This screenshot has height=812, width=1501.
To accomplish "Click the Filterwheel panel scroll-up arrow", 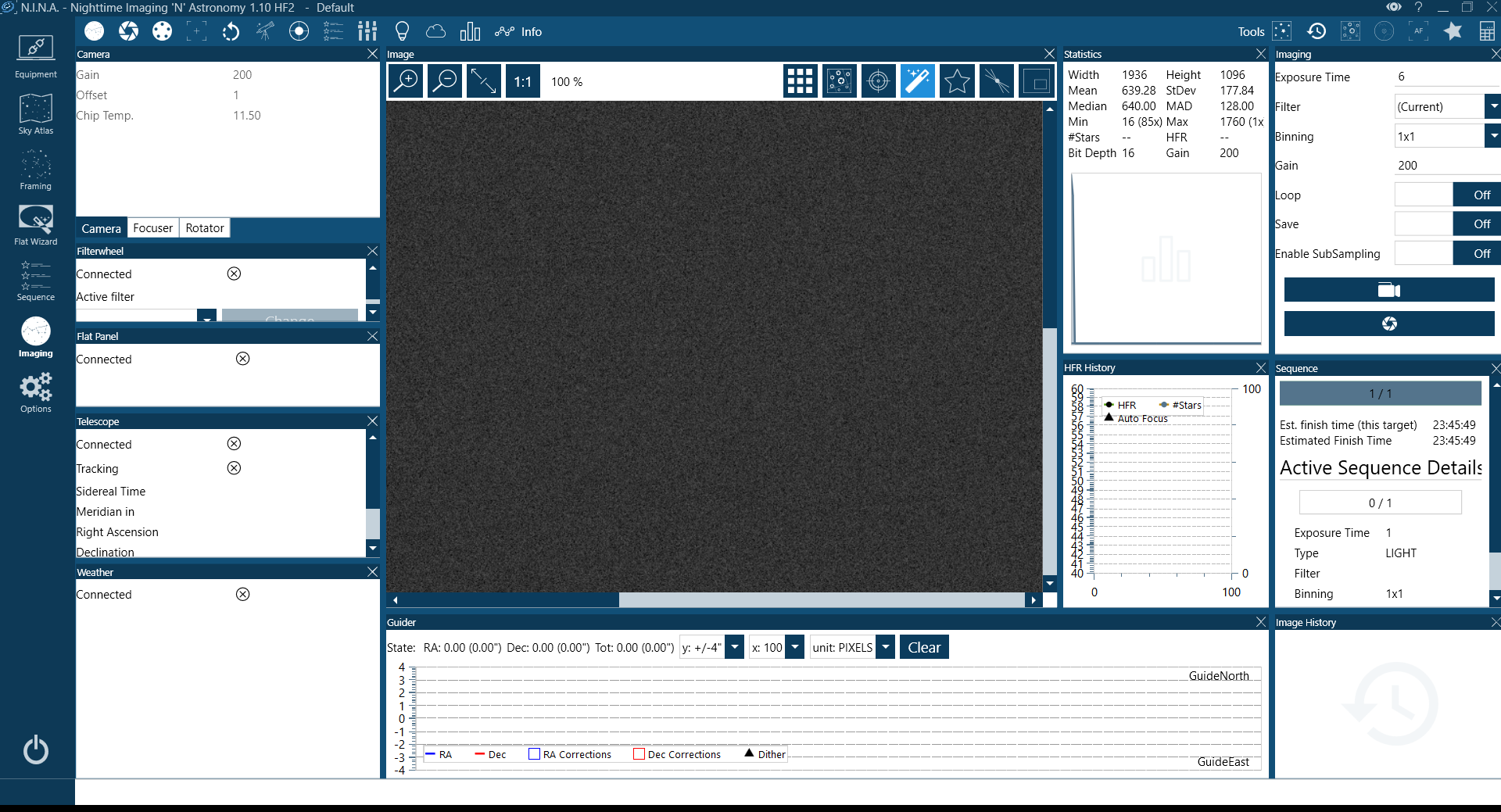I will [373, 267].
